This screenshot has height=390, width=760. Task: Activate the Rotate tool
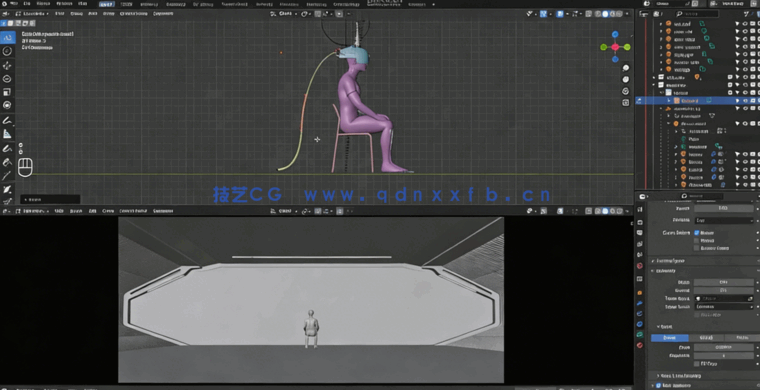coord(8,78)
